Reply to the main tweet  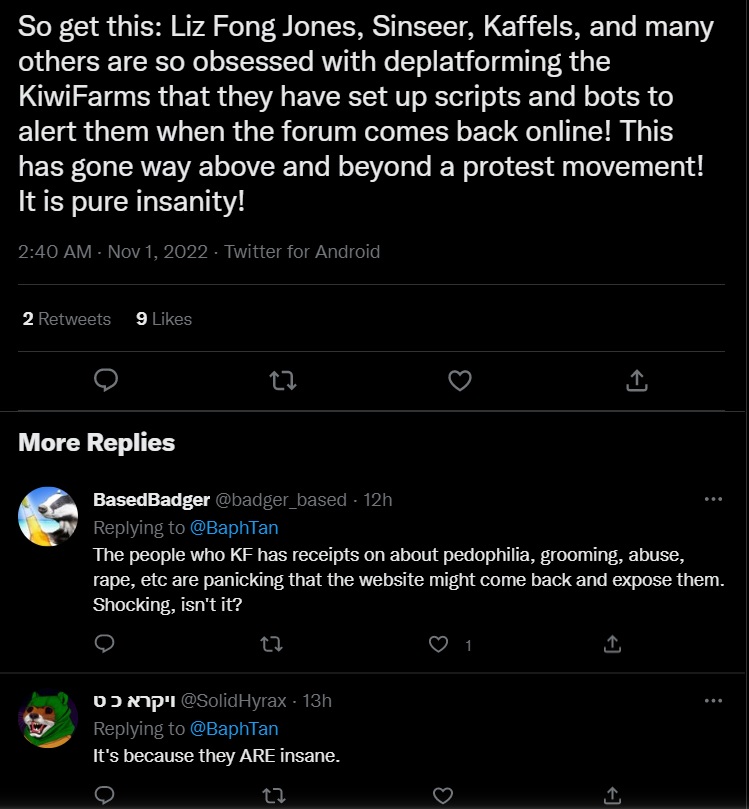click(x=106, y=380)
